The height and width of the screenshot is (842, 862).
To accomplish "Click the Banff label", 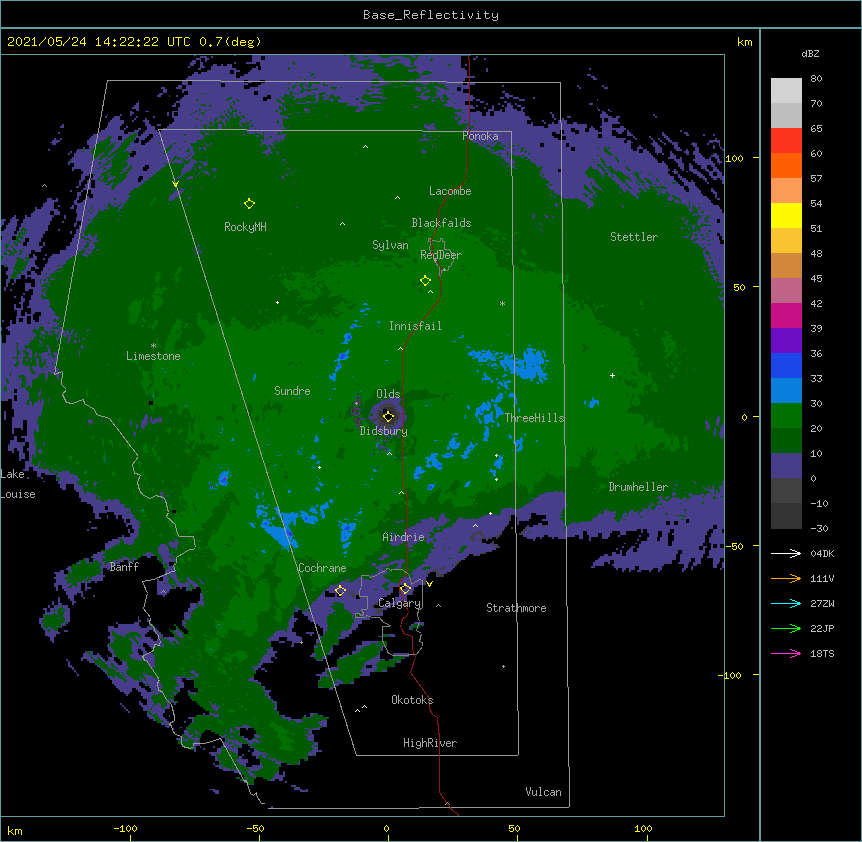I will pos(124,567).
